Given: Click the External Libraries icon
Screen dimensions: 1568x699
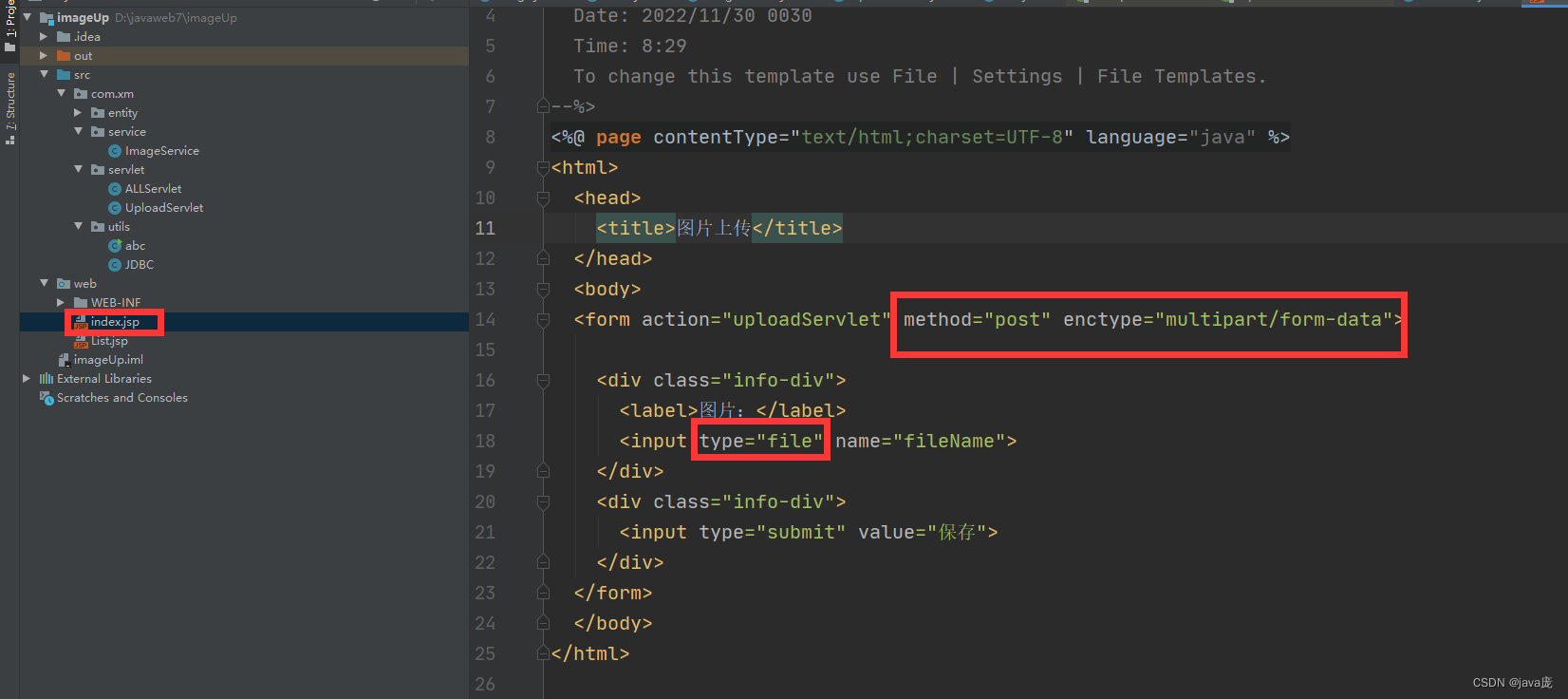Looking at the screenshot, I should click(x=47, y=379).
